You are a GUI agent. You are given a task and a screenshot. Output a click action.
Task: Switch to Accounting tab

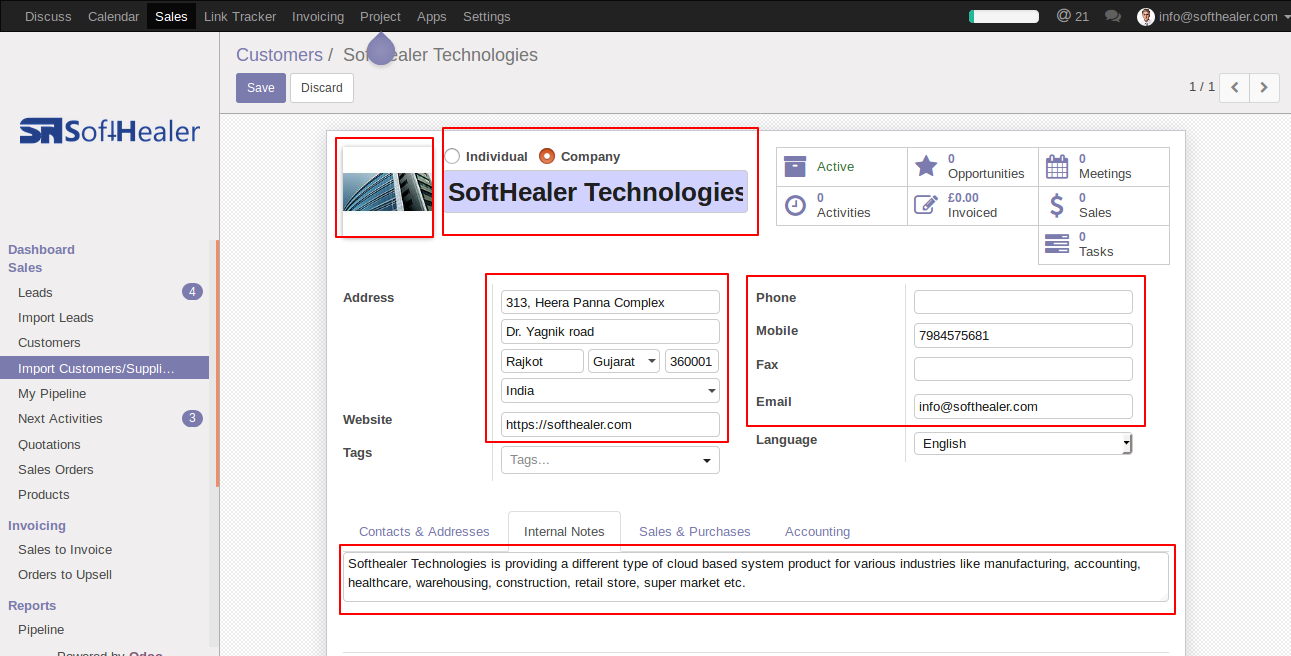[x=817, y=532]
